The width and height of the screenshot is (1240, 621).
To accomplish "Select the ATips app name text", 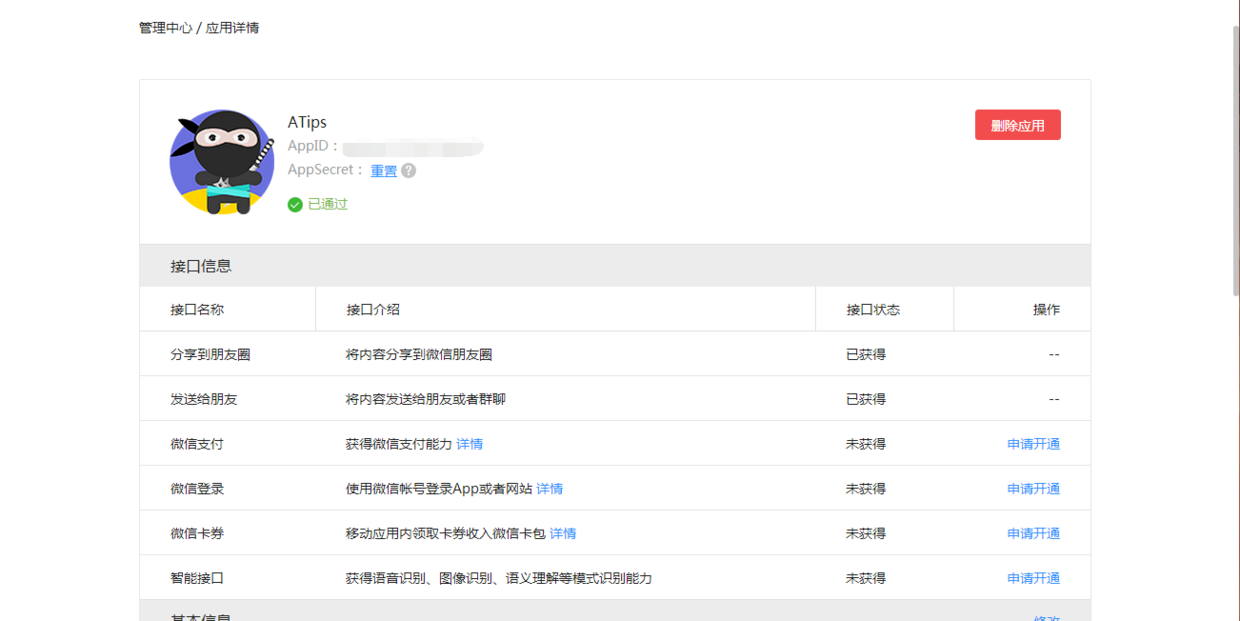I will (307, 122).
